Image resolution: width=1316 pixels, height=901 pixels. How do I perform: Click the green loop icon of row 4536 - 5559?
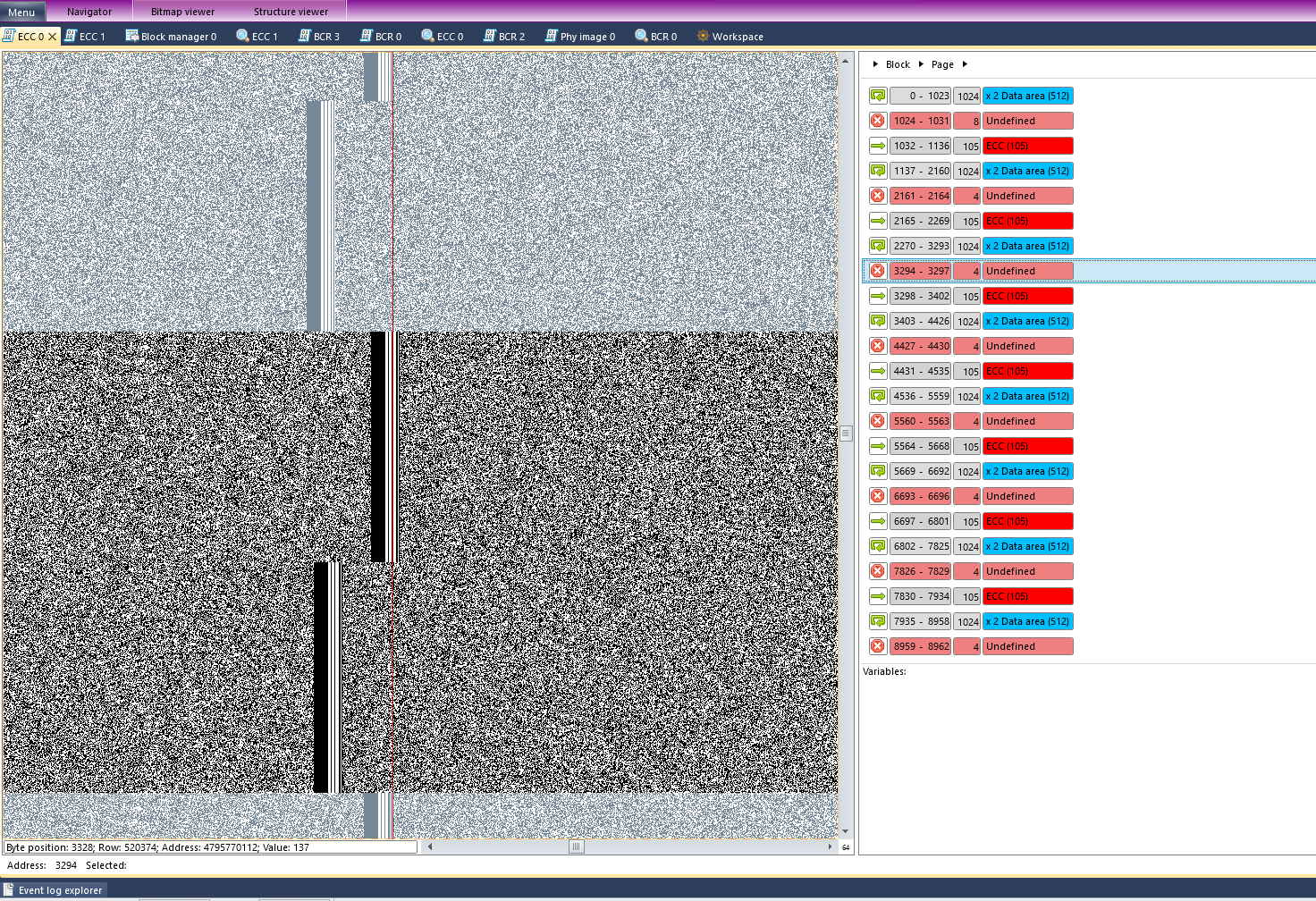878,396
